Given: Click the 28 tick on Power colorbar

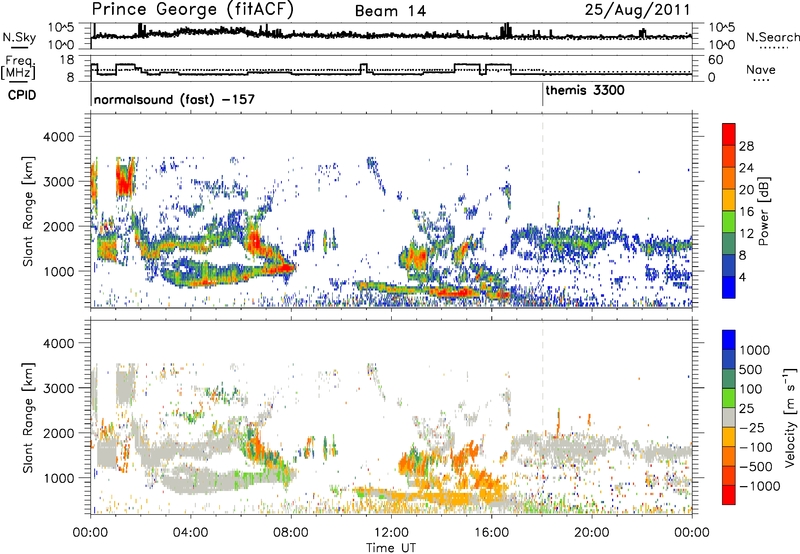Looking at the screenshot, I should (x=746, y=146).
